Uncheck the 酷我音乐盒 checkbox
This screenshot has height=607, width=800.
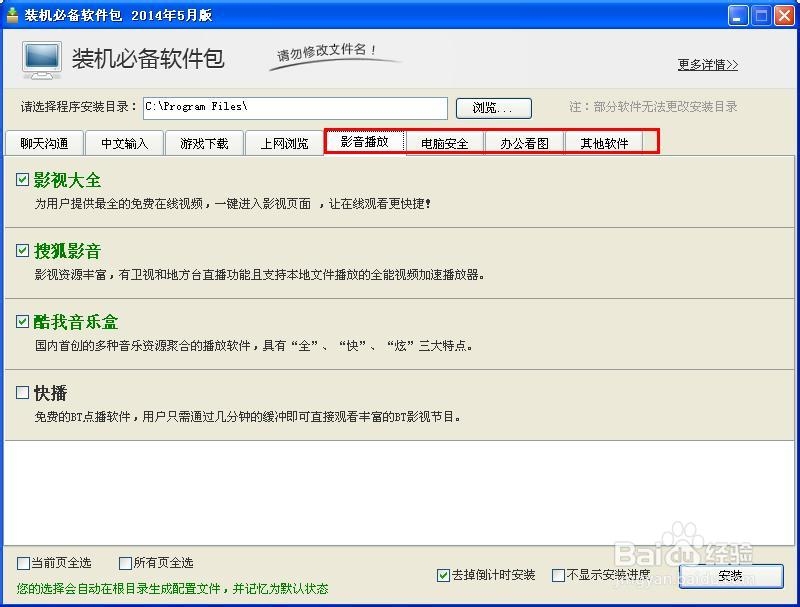tap(22, 321)
